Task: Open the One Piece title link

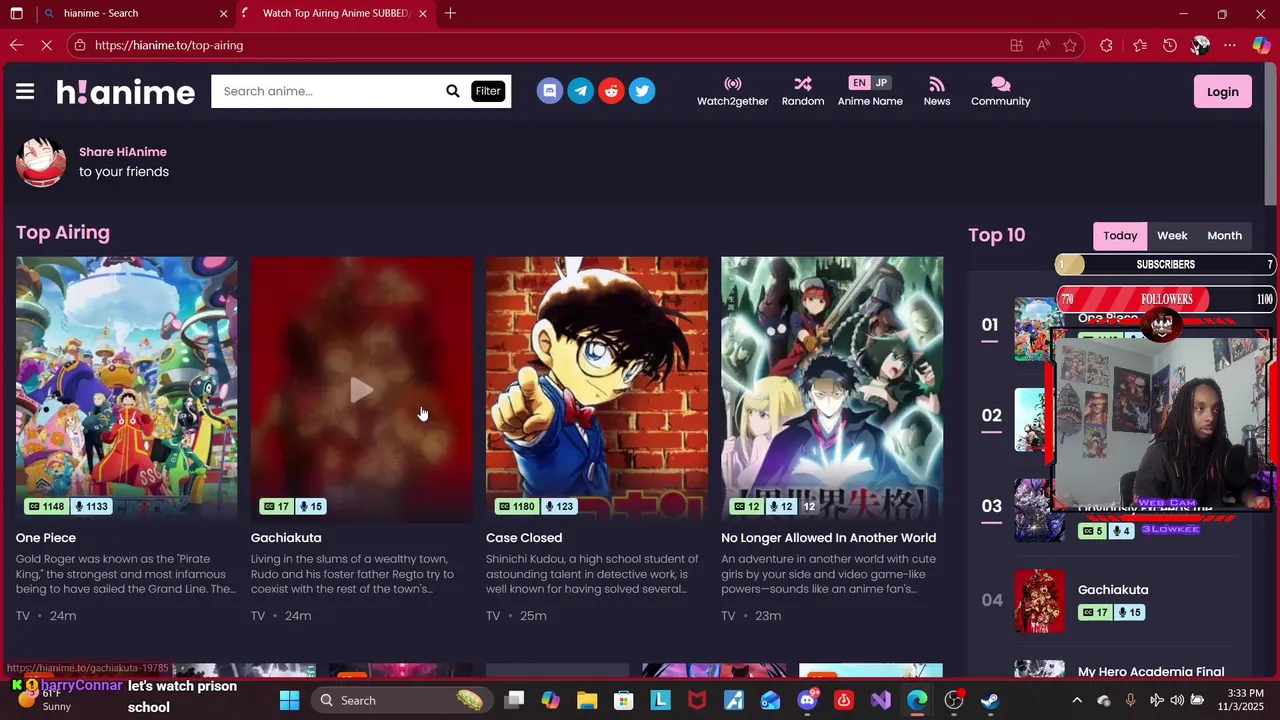Action: 46,538
